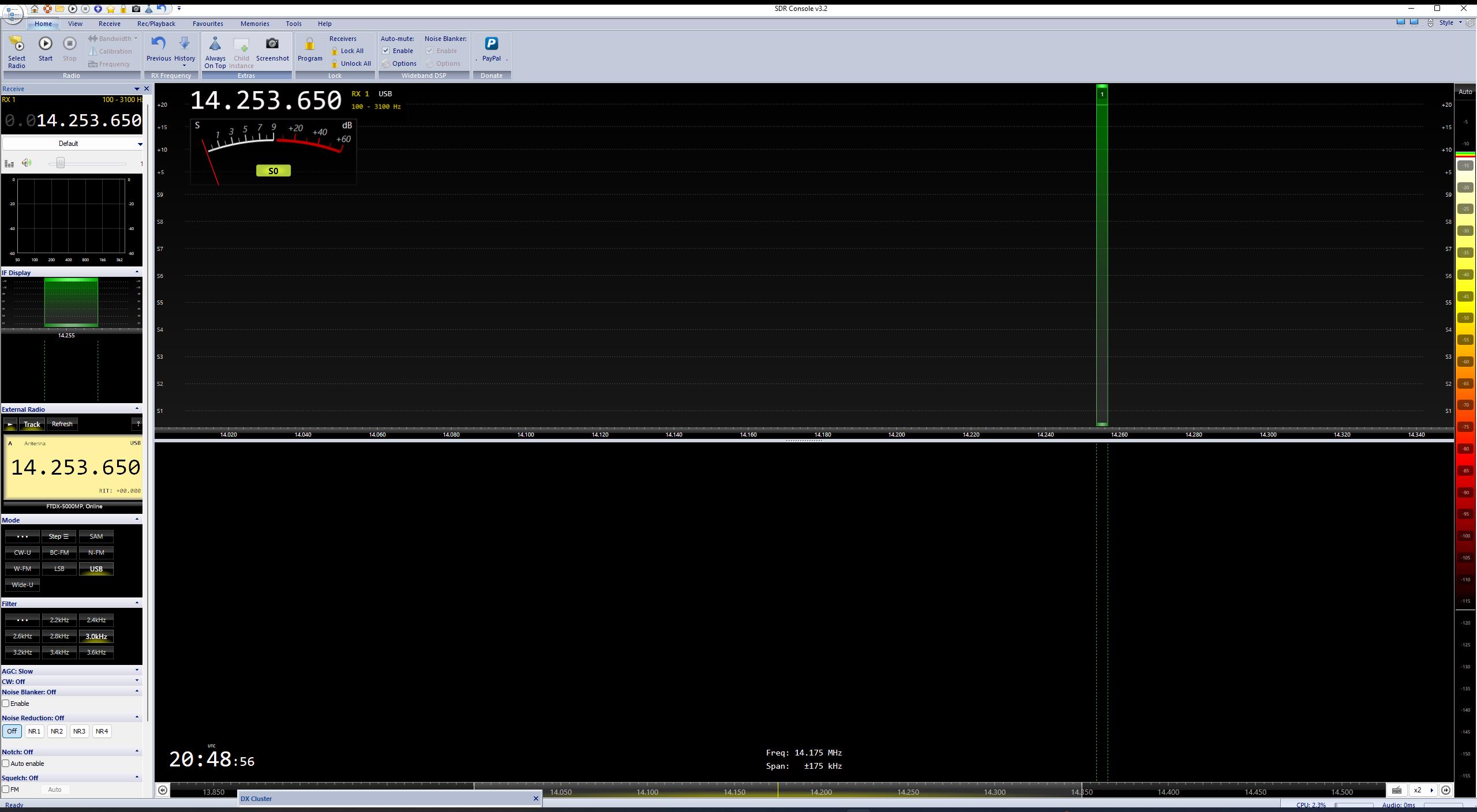Image resolution: width=1477 pixels, height=812 pixels.
Task: Click the Program lock icon
Action: (310, 45)
